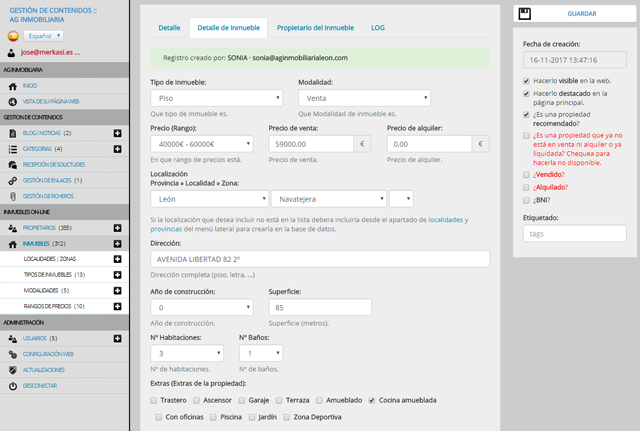This screenshot has height=431, width=640.
Task: Click the plus icon for Blog / Noticias
Action: click(118, 133)
